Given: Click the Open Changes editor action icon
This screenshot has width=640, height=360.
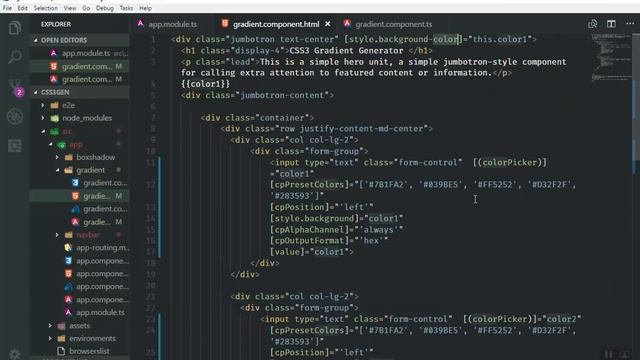Looking at the screenshot, I should tap(593, 24).
